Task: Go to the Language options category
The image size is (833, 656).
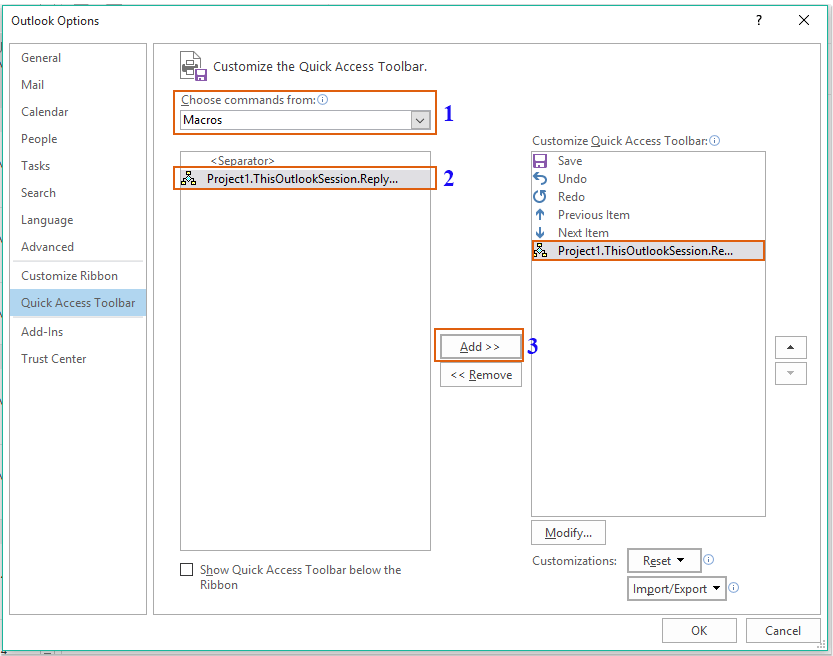Action: click(78, 220)
